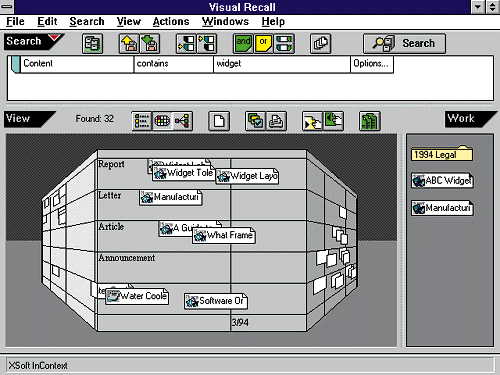Click the 'widget' search value field
The height and width of the screenshot is (375, 500).
[x=282, y=64]
